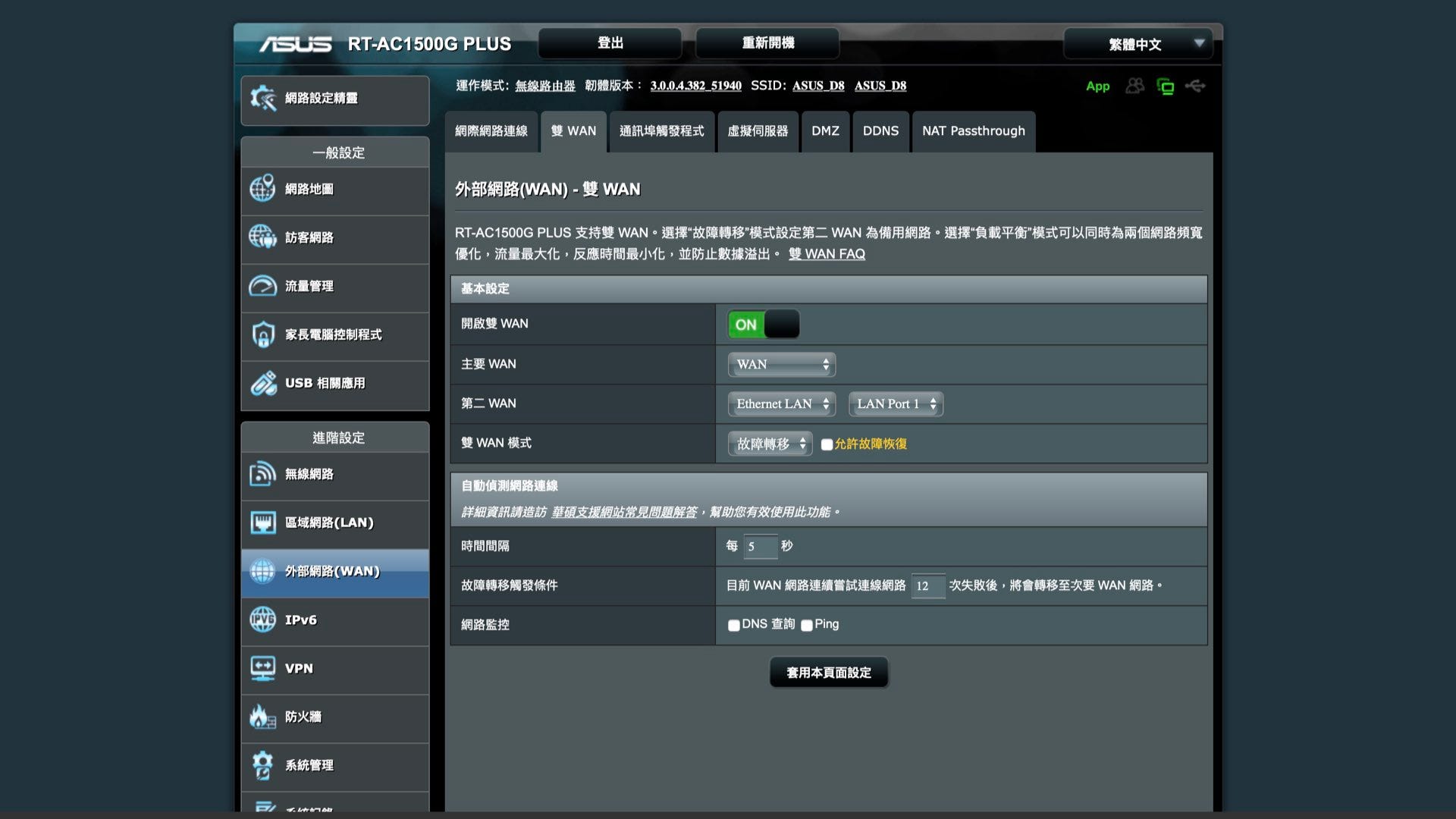Click the 時間間隔 seconds input field
The width and height of the screenshot is (1456, 819).
[760, 547]
